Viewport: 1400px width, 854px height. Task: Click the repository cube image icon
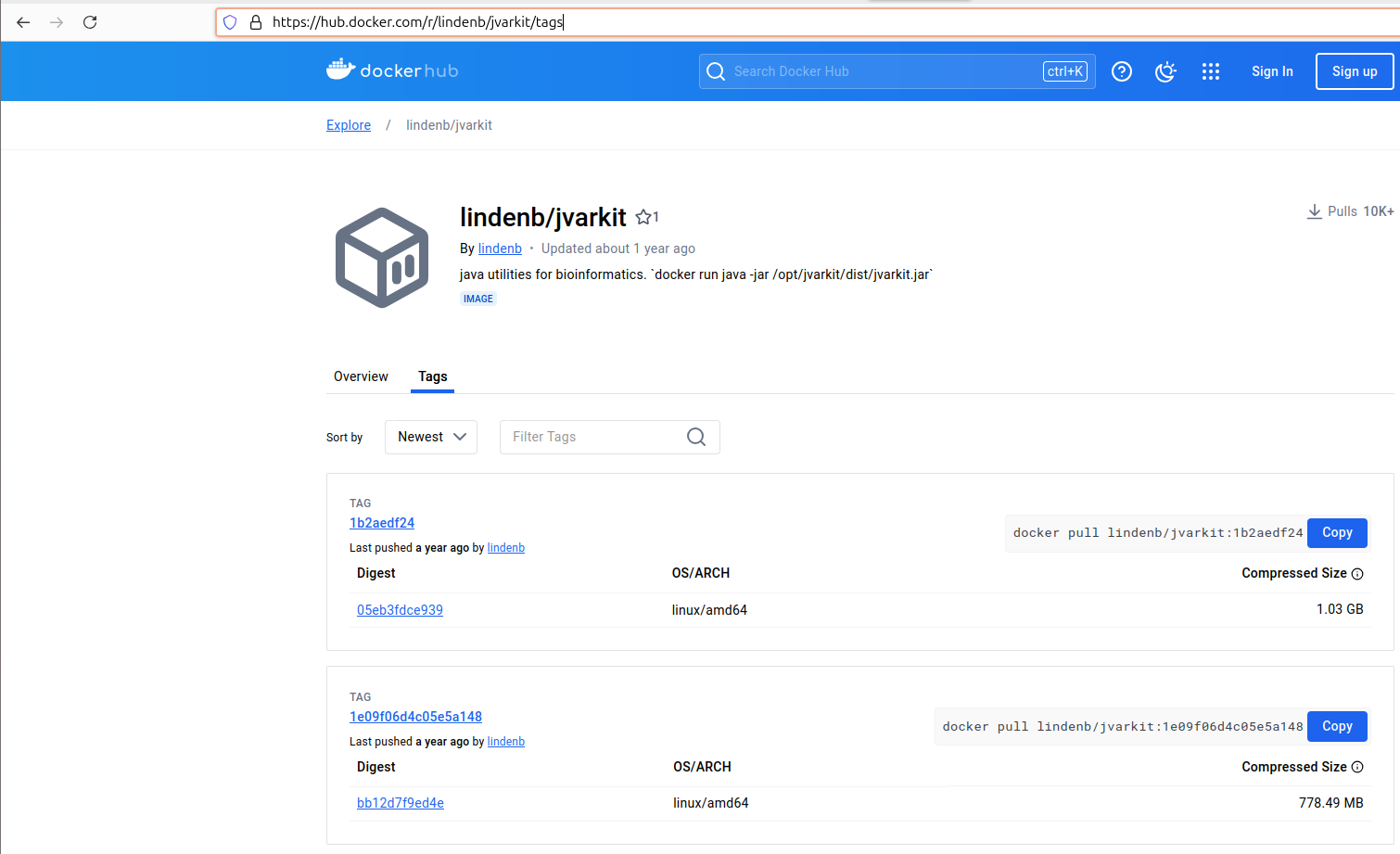tap(382, 258)
